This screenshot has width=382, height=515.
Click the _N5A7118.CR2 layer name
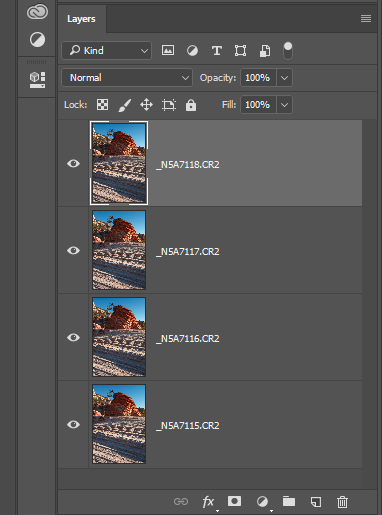[x=188, y=165]
